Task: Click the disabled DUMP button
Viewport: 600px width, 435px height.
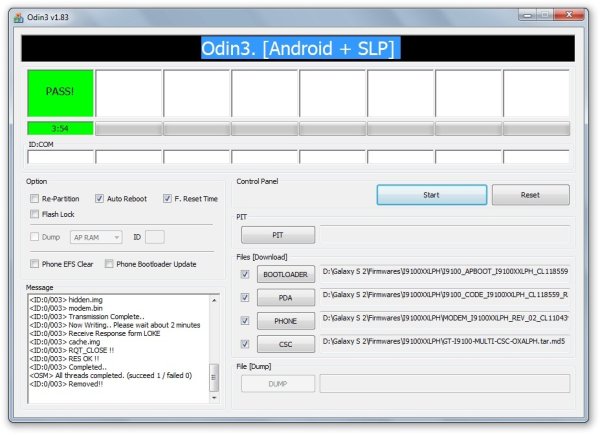Action: [x=278, y=384]
